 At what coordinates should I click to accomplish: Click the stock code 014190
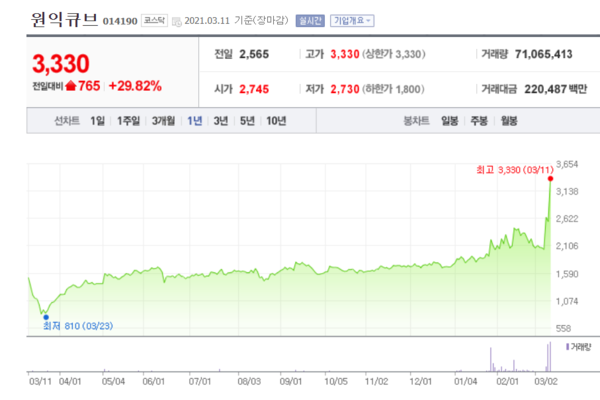(x=120, y=21)
